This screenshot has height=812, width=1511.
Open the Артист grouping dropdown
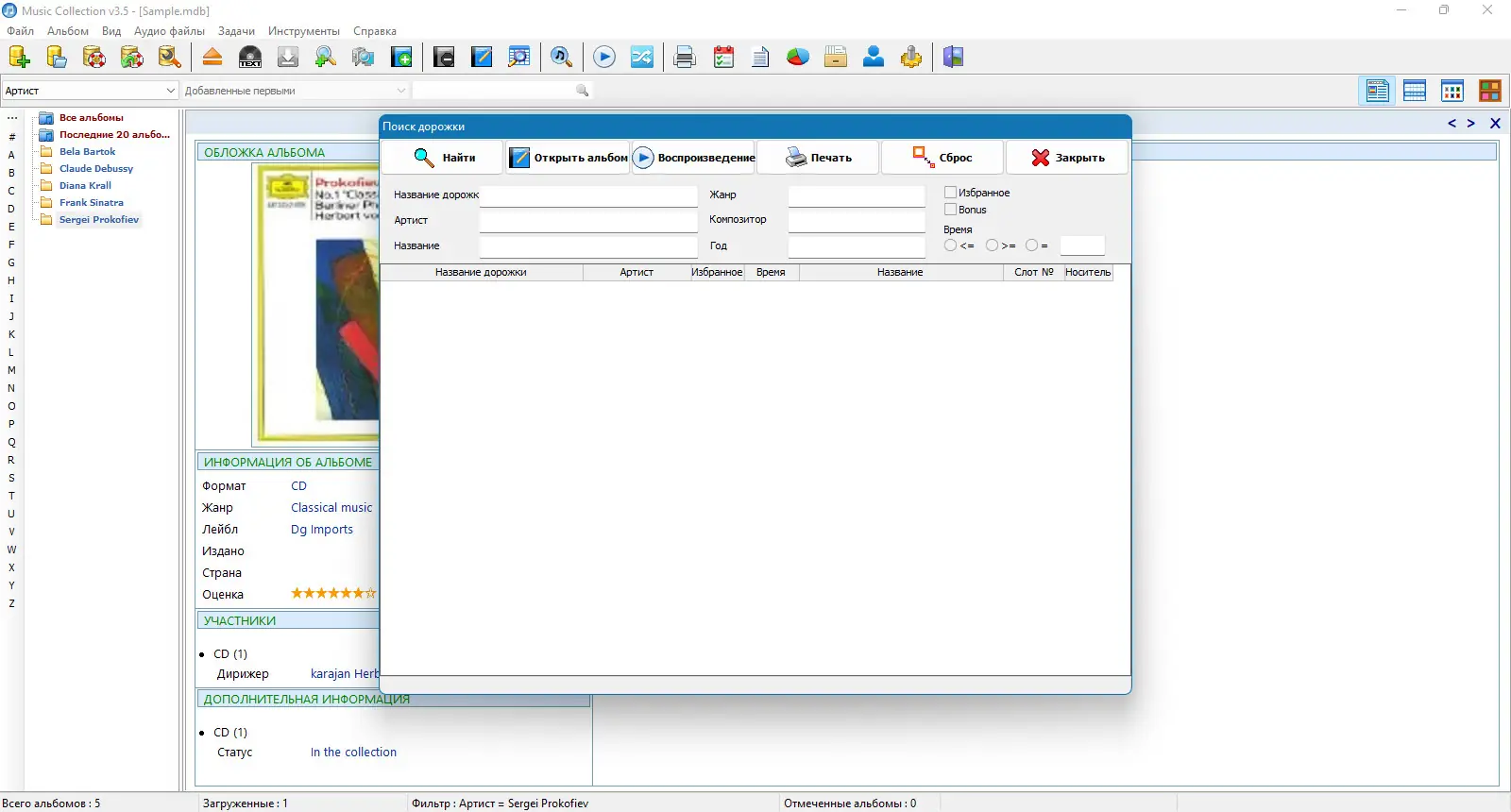[x=90, y=91]
